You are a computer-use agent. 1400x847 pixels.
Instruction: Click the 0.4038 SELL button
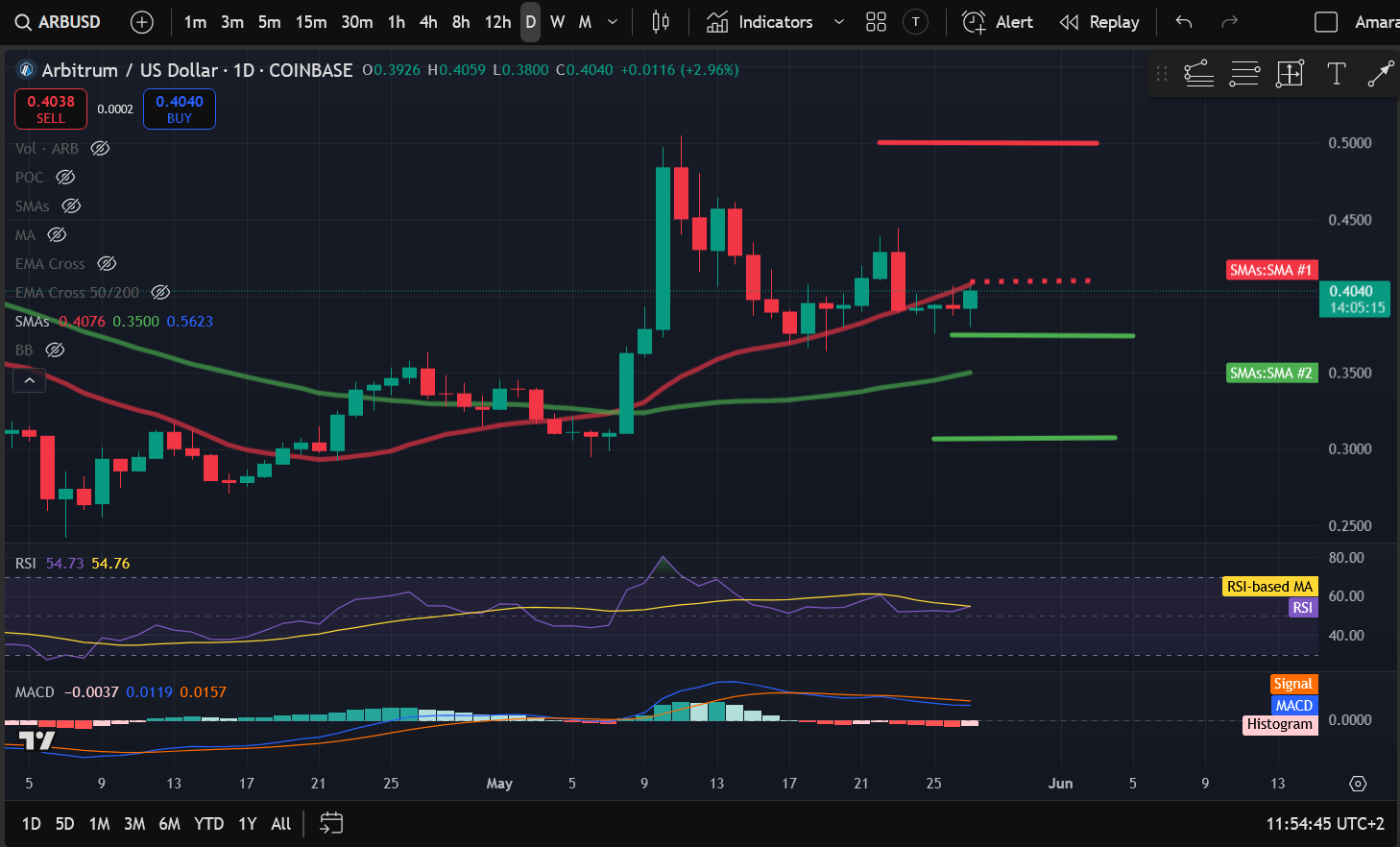coord(51,109)
